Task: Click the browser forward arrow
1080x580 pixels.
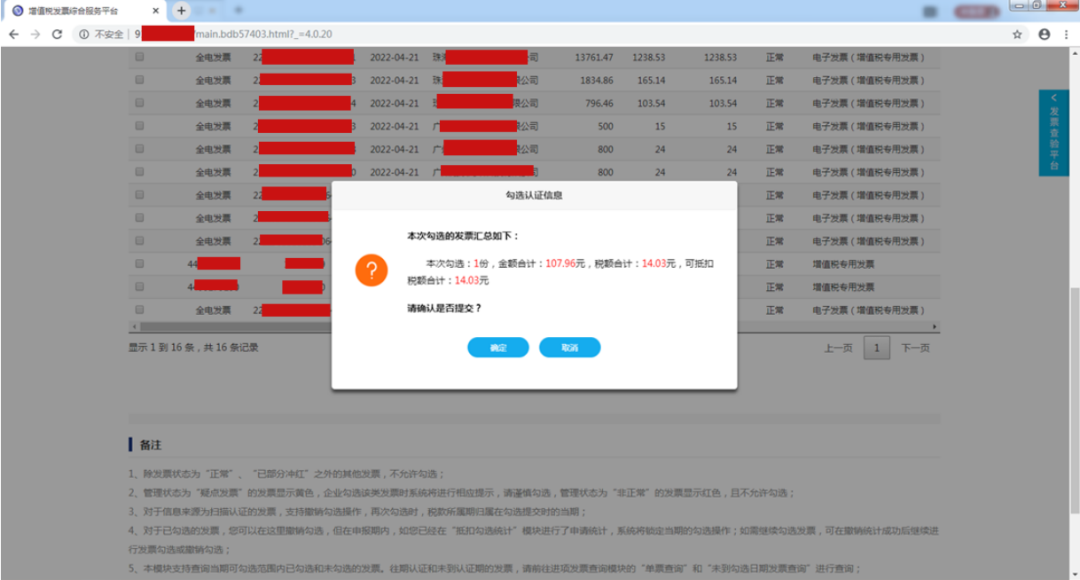Action: (35, 34)
